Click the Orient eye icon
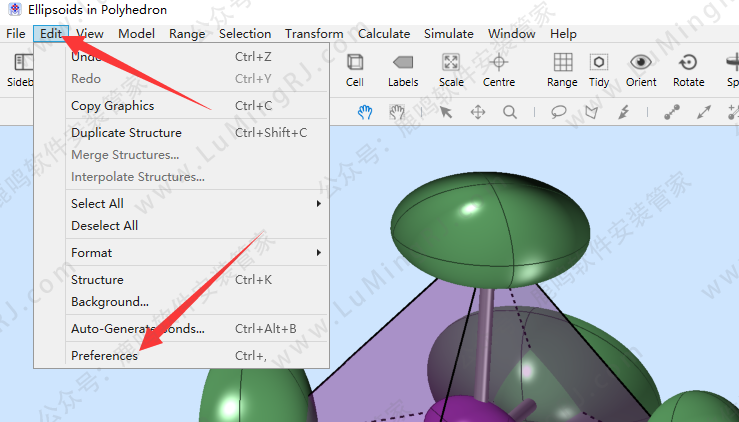This screenshot has width=739, height=422. (x=641, y=68)
